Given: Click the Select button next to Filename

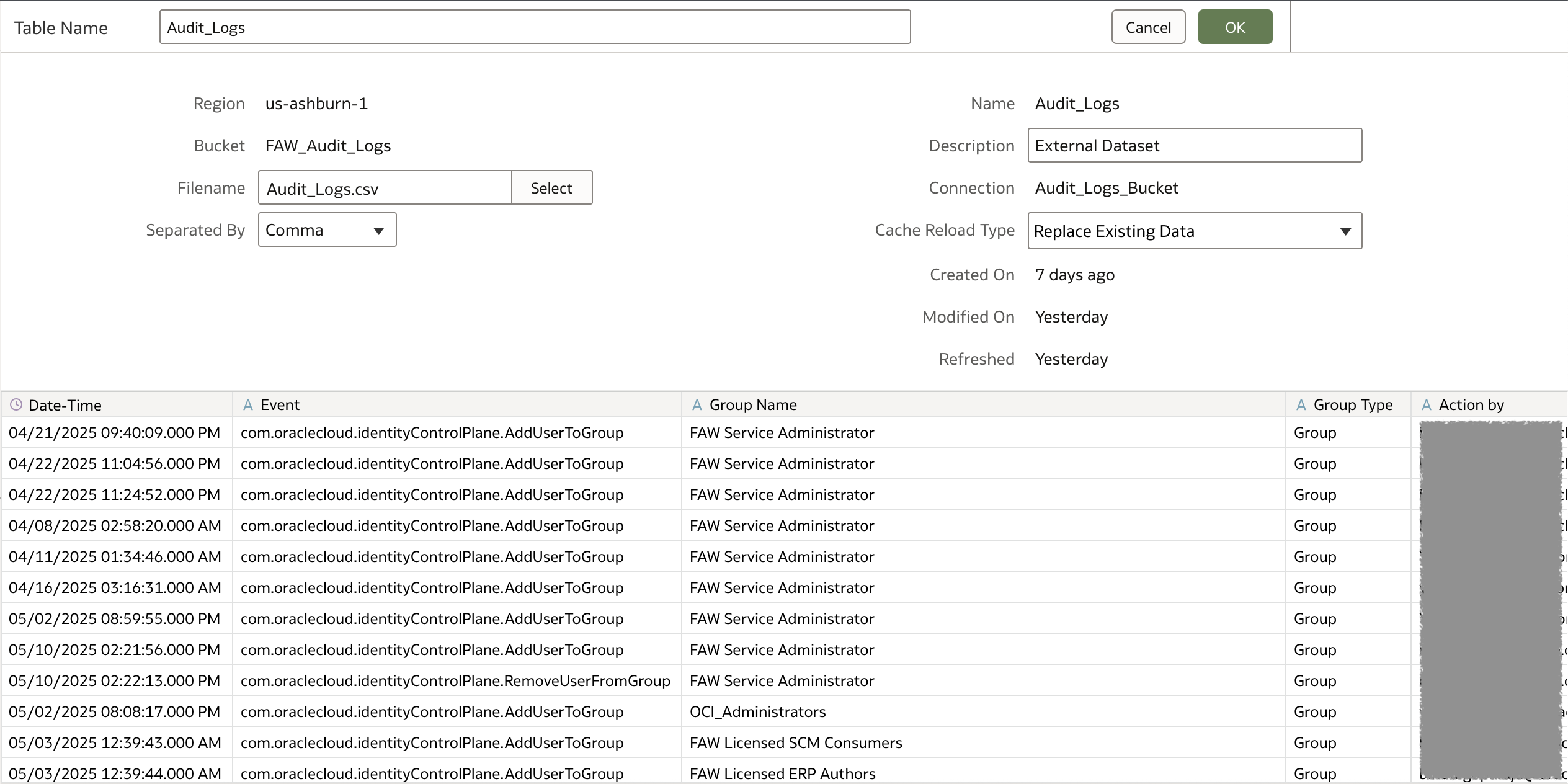Looking at the screenshot, I should point(551,187).
